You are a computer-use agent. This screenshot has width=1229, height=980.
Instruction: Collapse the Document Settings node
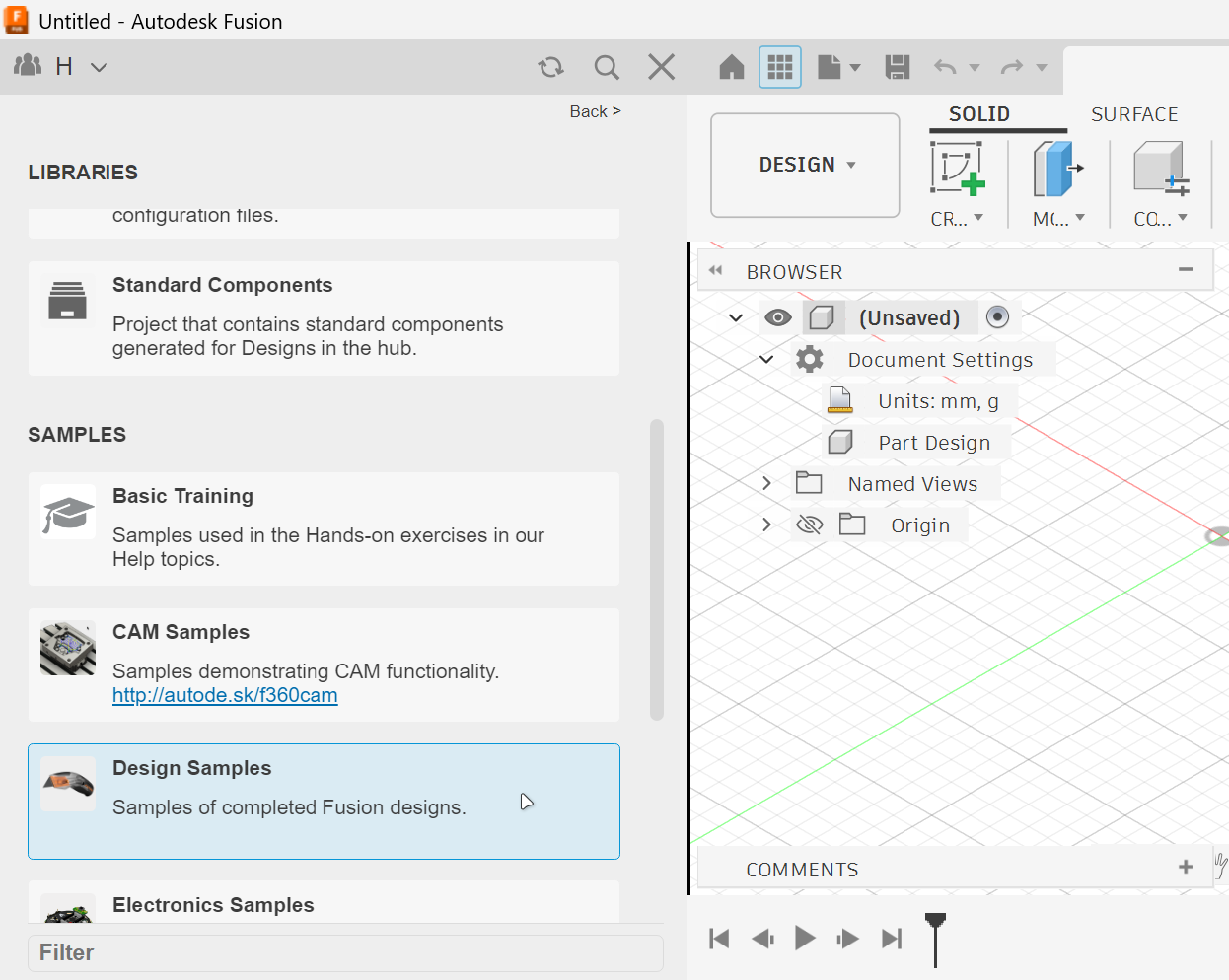click(x=766, y=359)
